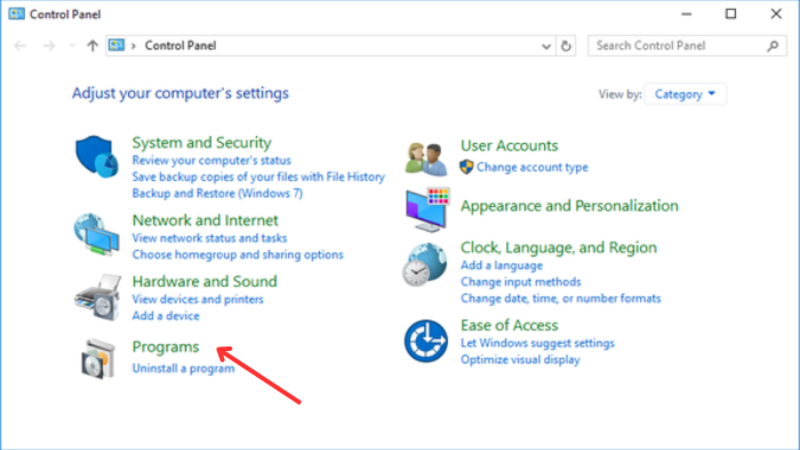Click View network status and tasks
Screen dimensions: 800x450
coord(210,238)
